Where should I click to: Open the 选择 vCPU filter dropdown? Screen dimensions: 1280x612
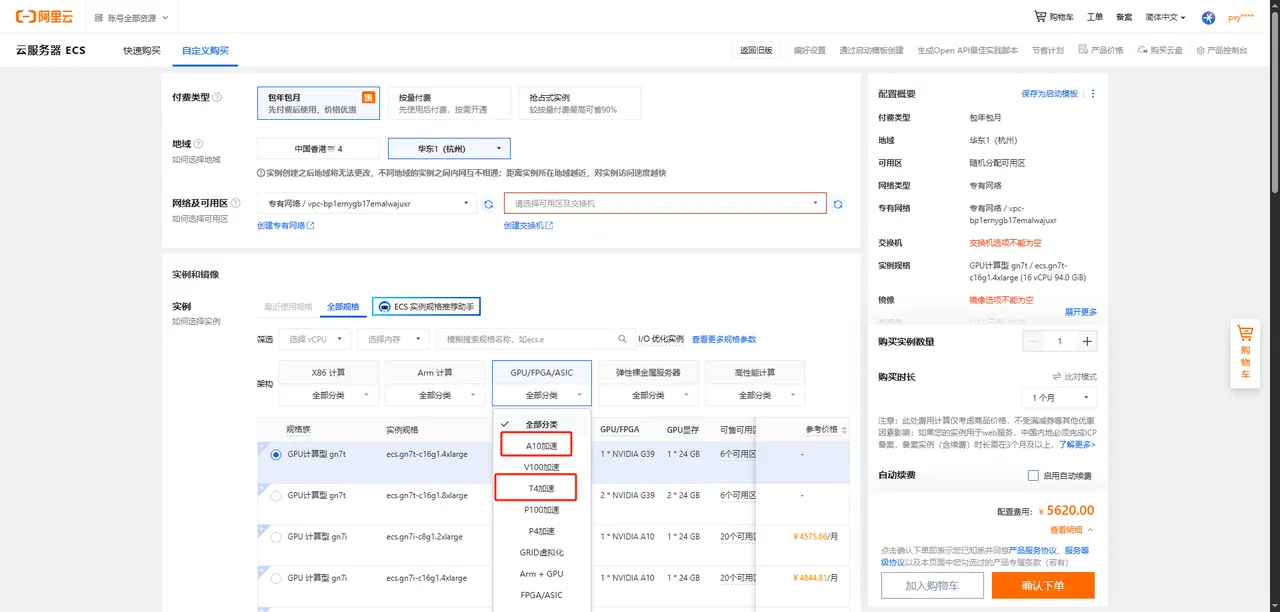[x=314, y=339]
